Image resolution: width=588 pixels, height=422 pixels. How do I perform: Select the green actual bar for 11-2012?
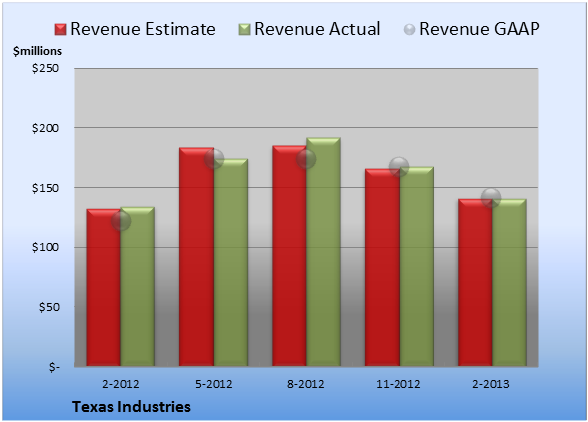416,266
